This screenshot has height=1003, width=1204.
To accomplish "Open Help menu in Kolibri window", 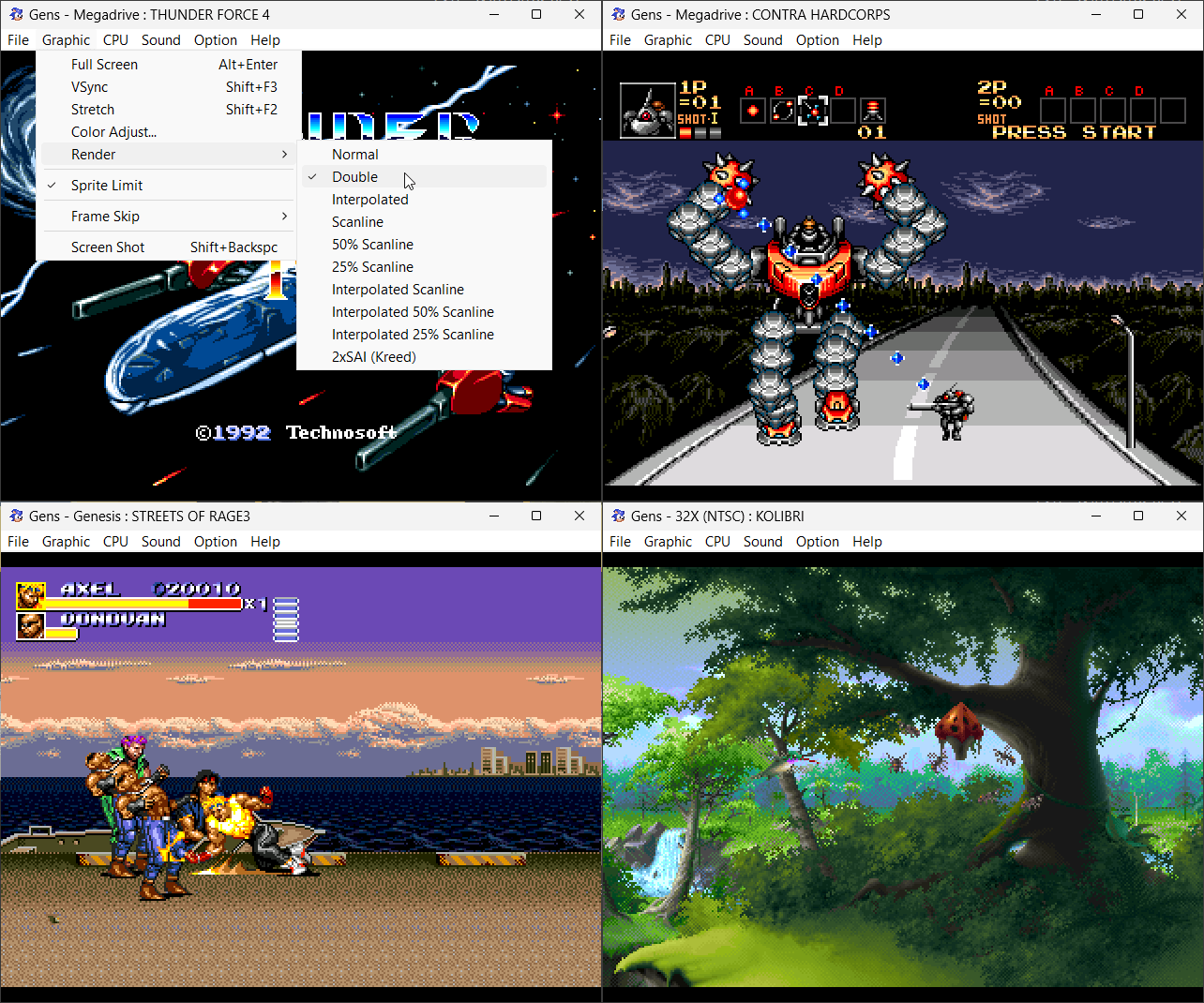I will [x=866, y=541].
